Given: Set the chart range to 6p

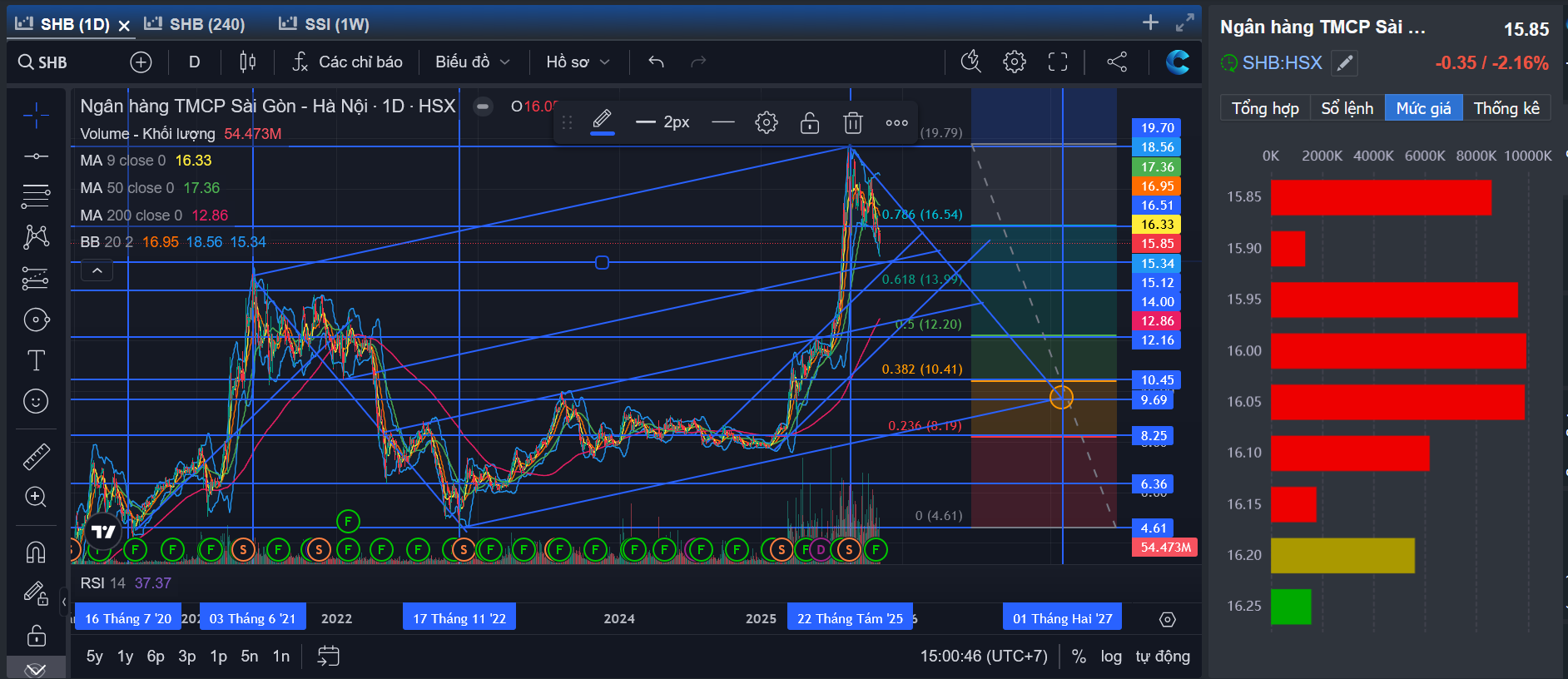Looking at the screenshot, I should click(156, 656).
